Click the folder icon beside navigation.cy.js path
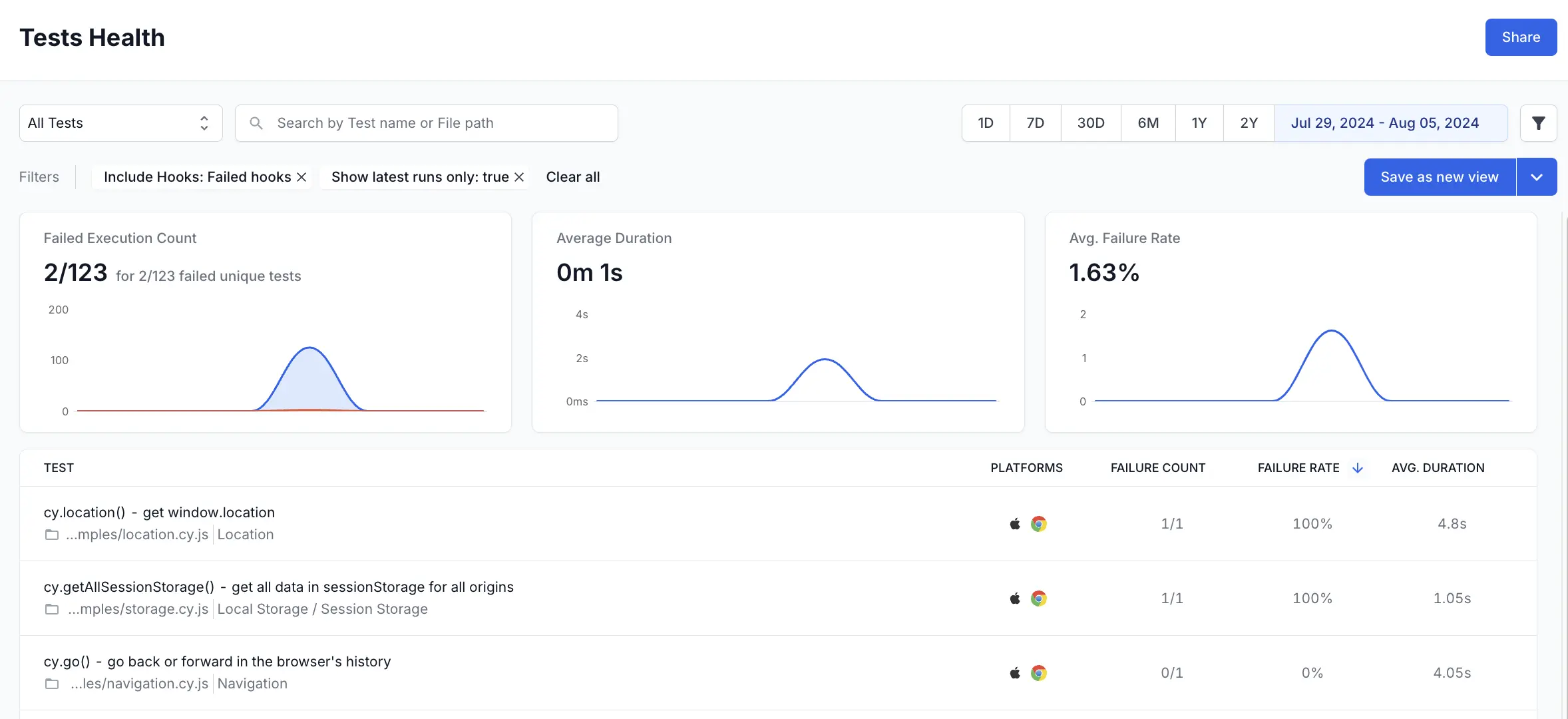Screen dimensions: 1568x719 pyautogui.click(x=51, y=684)
